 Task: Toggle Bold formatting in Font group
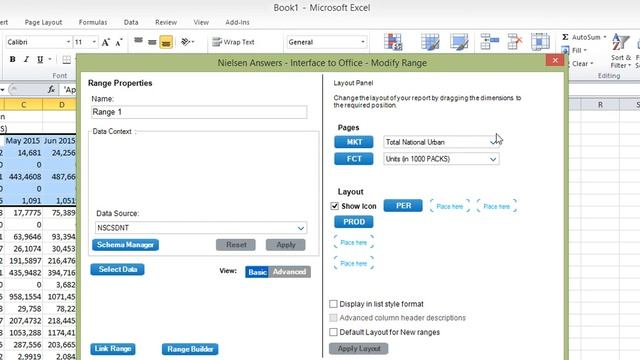[13, 60]
